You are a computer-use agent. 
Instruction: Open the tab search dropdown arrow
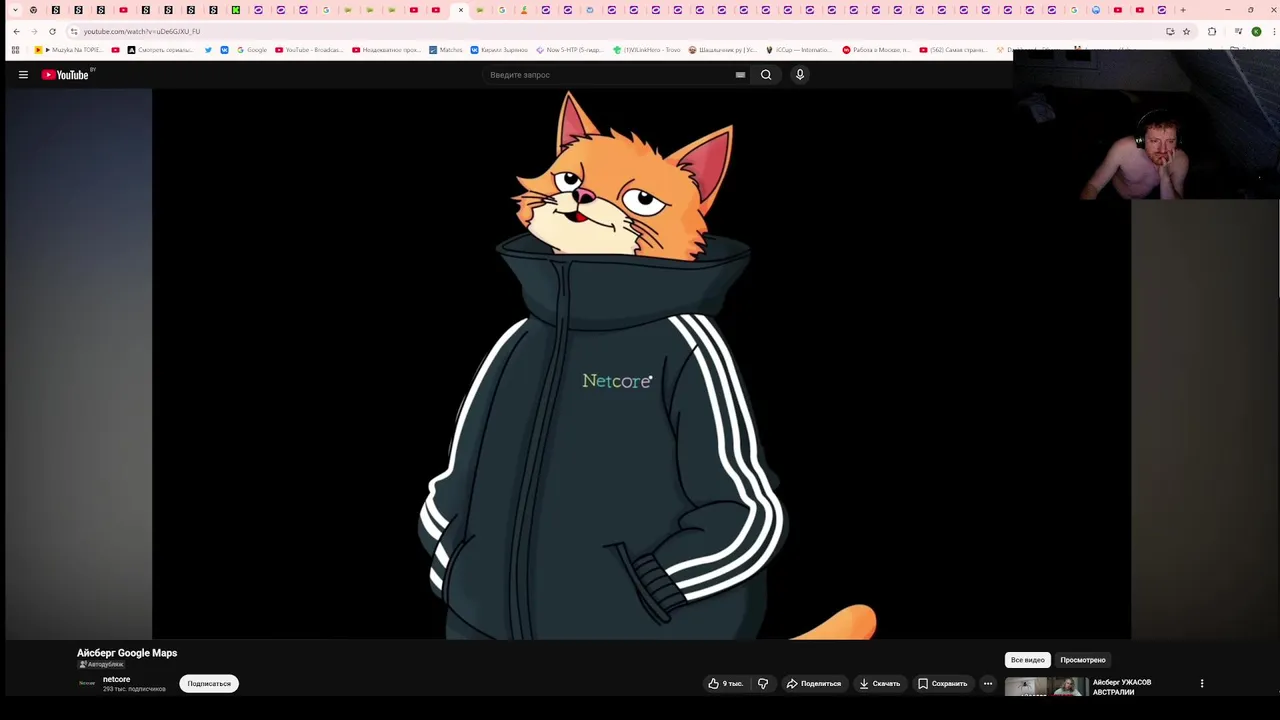pos(14,10)
